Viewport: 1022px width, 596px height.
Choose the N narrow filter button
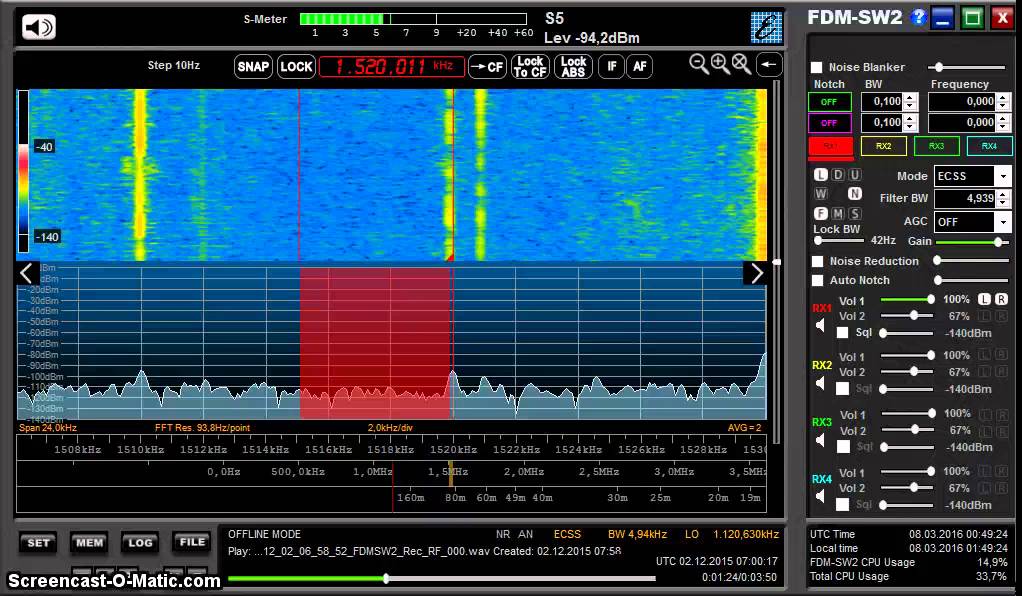click(854, 194)
